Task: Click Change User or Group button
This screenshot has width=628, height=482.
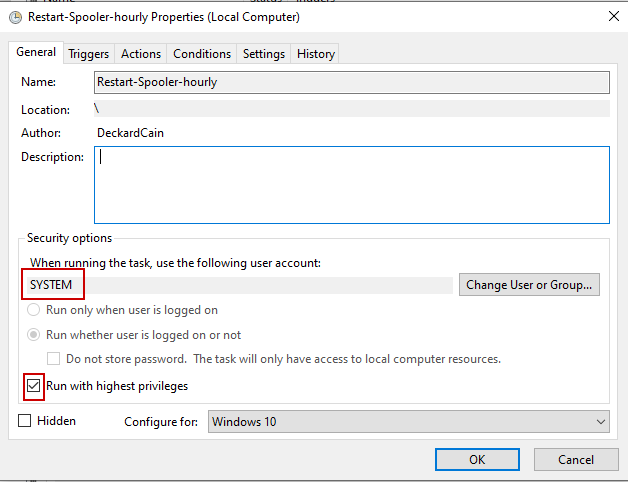Action: 530,285
